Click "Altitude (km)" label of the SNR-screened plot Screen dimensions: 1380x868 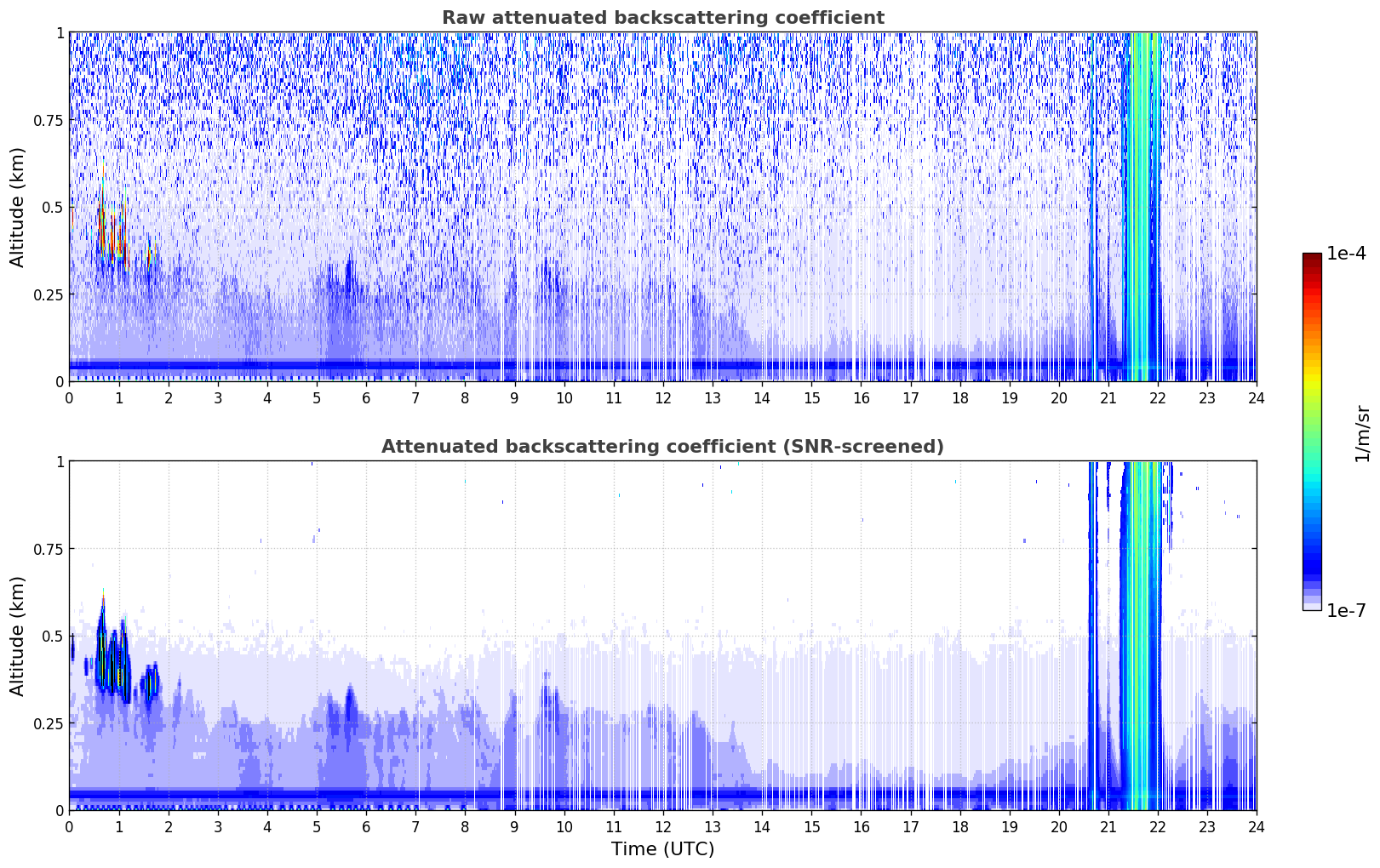(x=18, y=636)
